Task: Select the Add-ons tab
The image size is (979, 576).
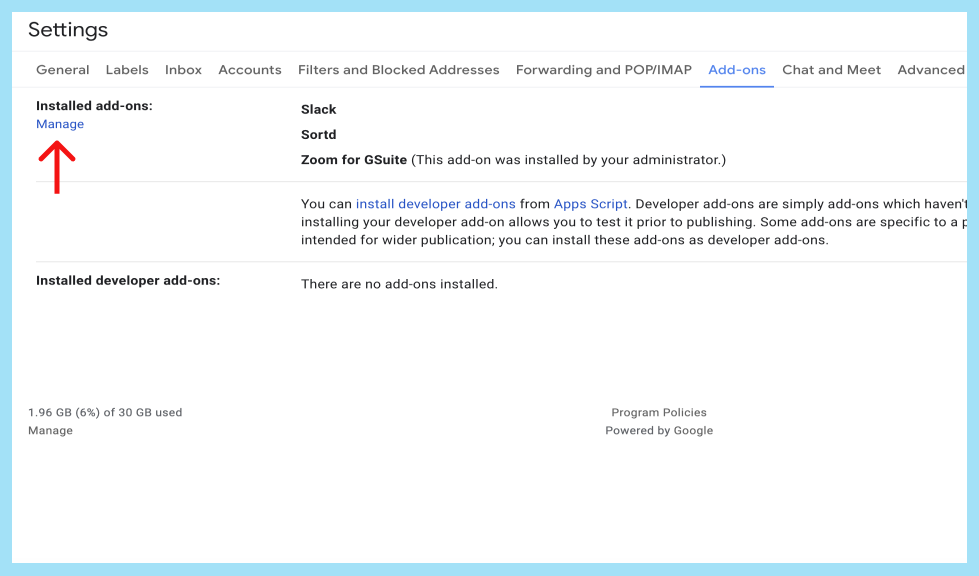Action: pos(737,70)
